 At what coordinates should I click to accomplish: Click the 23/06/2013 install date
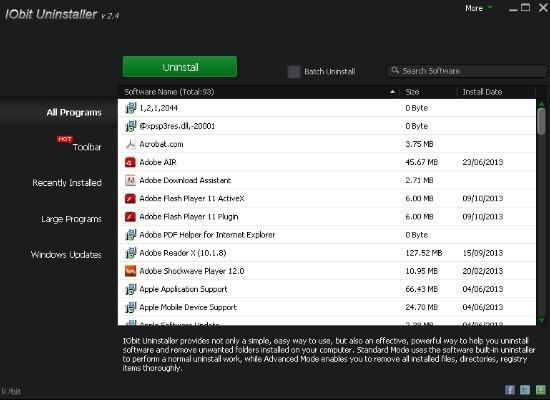click(x=483, y=162)
